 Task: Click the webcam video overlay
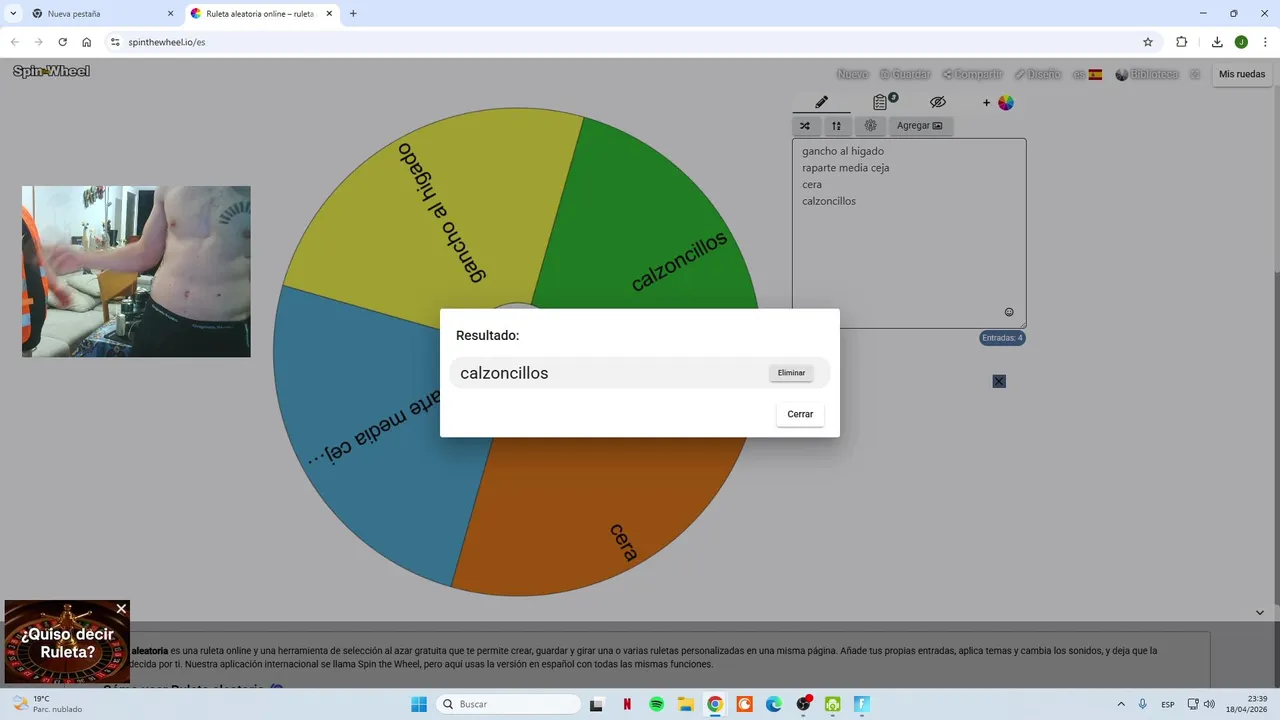pyautogui.click(x=136, y=271)
